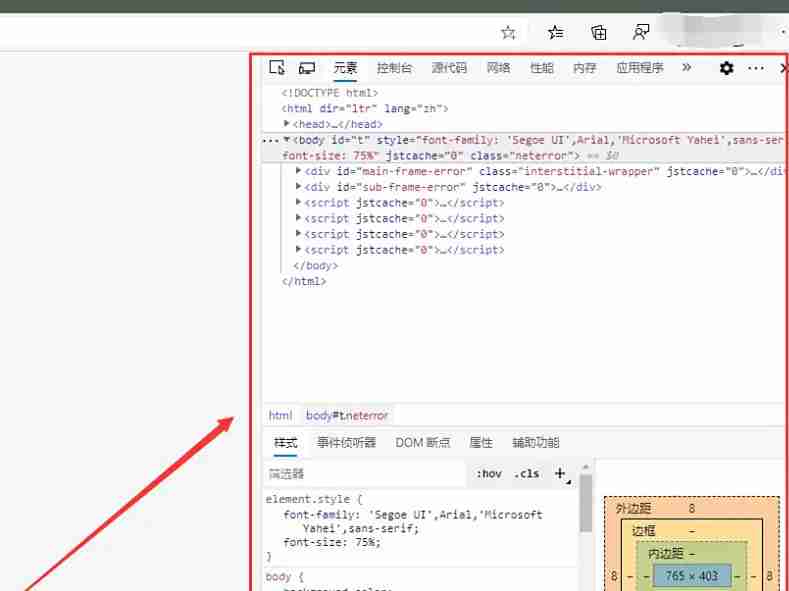Open the 辅助功能 (Accessibility) sub-tab
The image size is (789, 591).
(536, 443)
